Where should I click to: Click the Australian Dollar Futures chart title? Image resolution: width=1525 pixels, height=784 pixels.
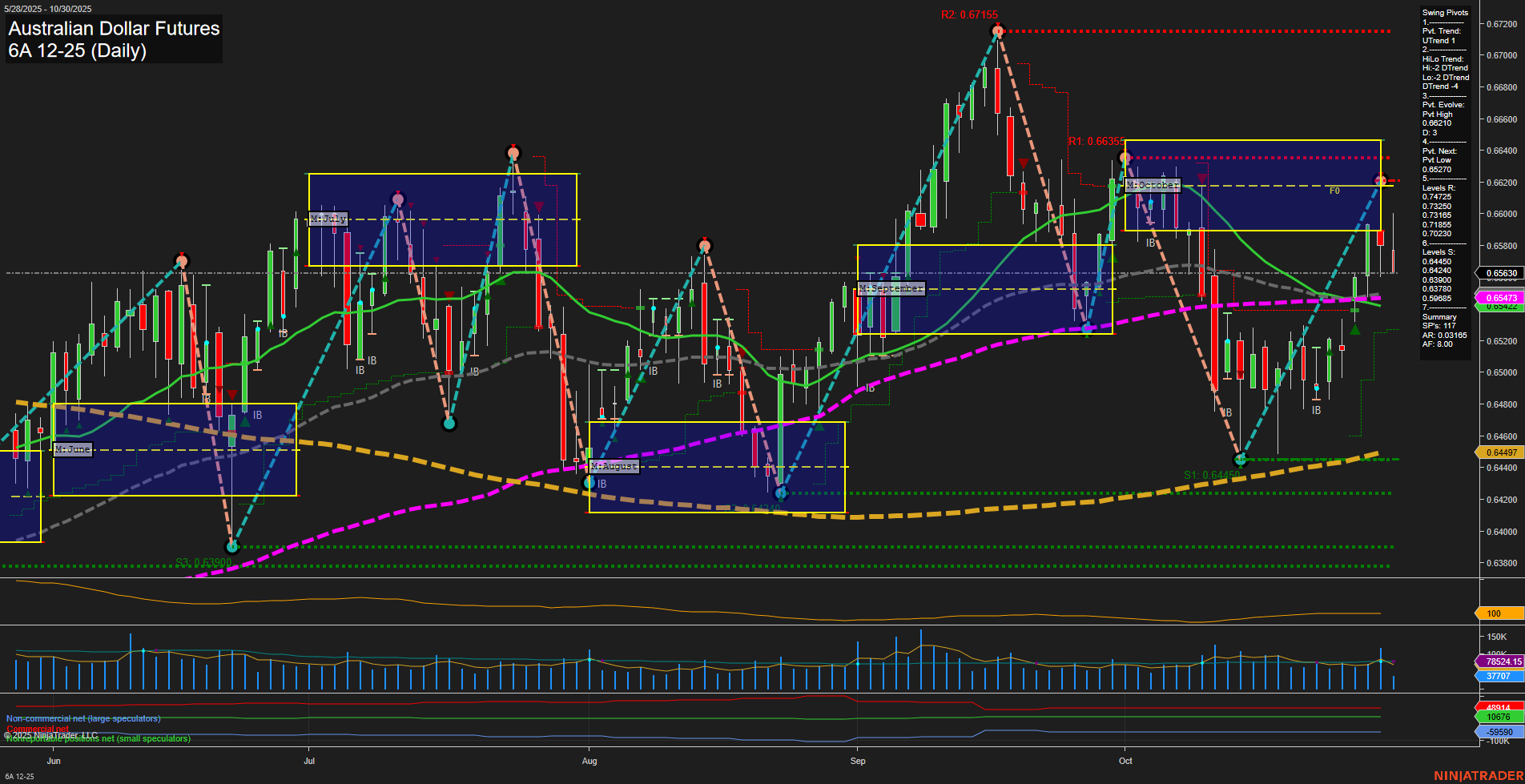114,29
